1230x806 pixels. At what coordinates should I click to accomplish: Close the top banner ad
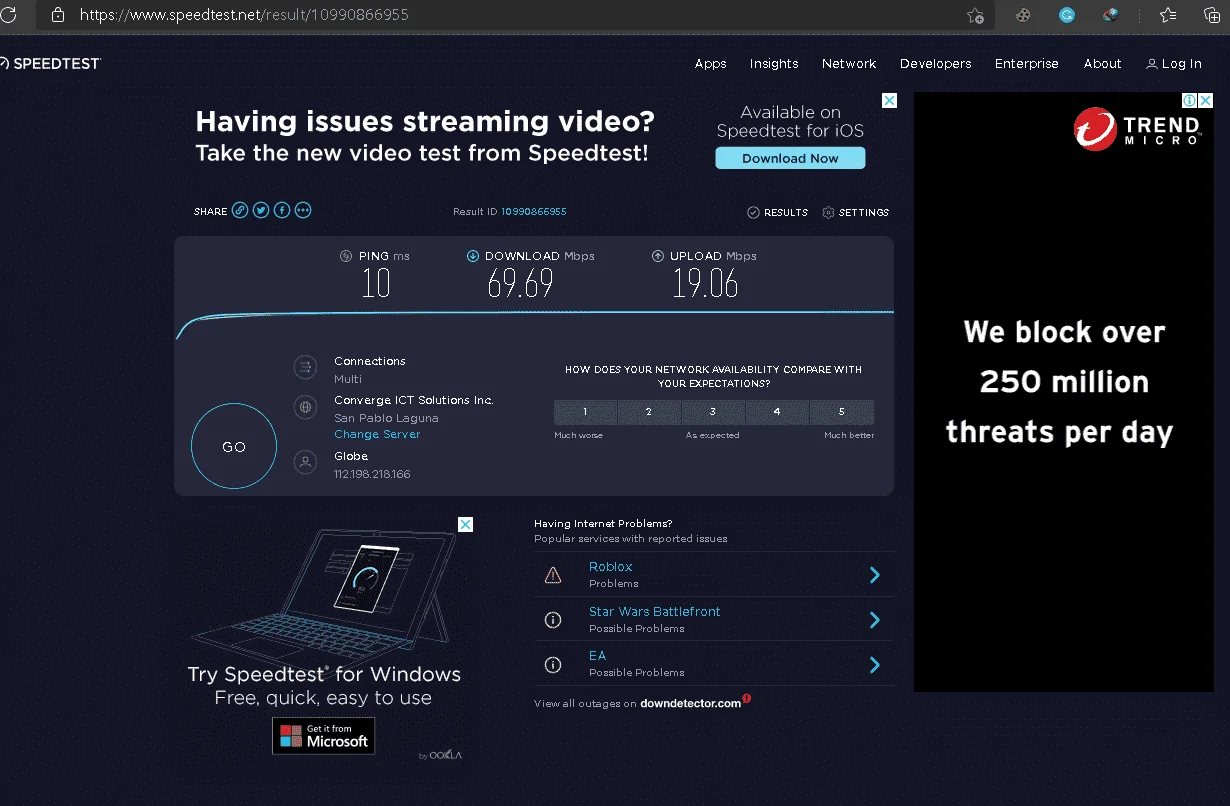coord(889,100)
